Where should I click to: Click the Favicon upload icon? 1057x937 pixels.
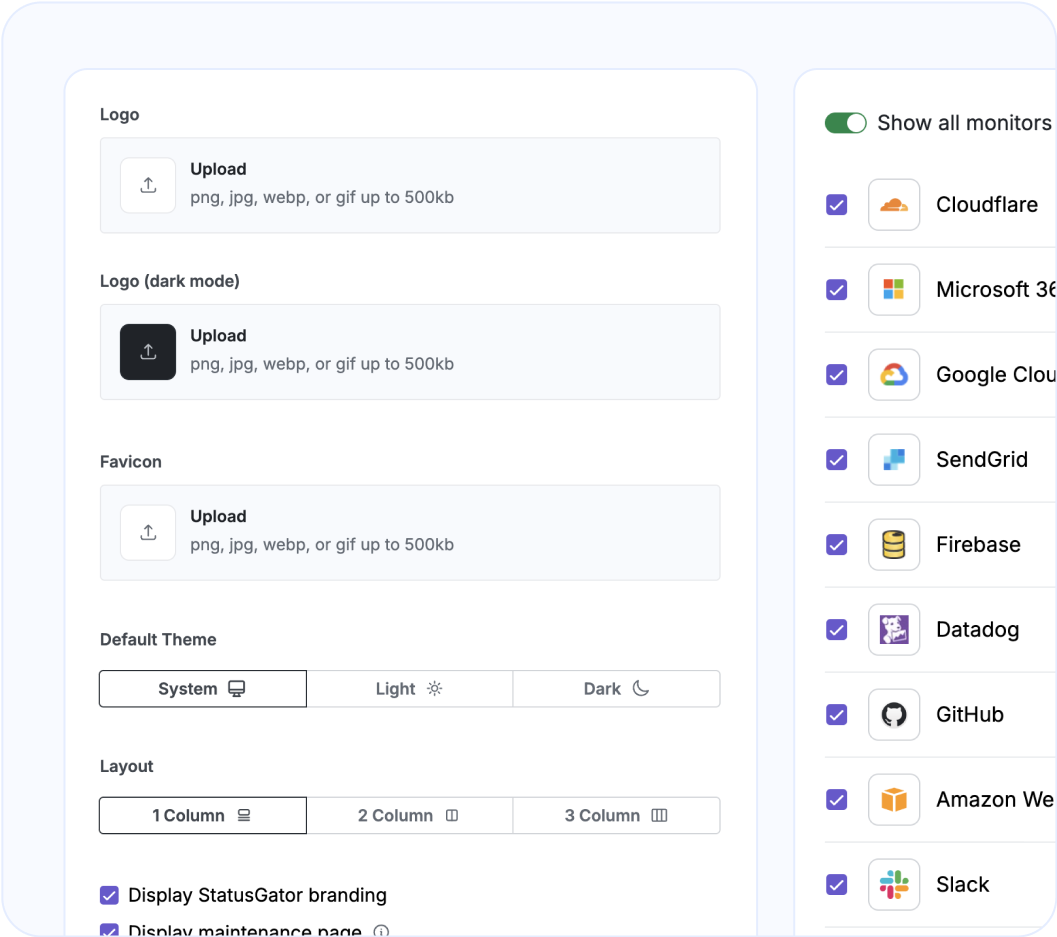point(148,532)
